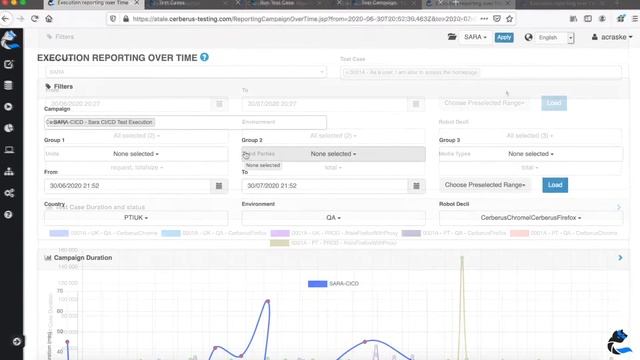Viewport: 640px width, 360px height.
Task: Open Choose Preselected Range dropdown
Action: (485, 185)
